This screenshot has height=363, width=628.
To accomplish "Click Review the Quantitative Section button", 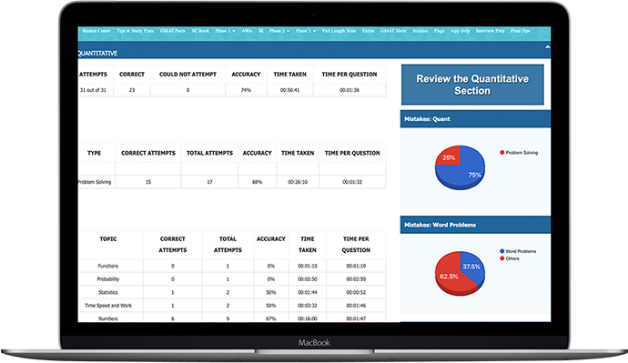I will pos(473,85).
